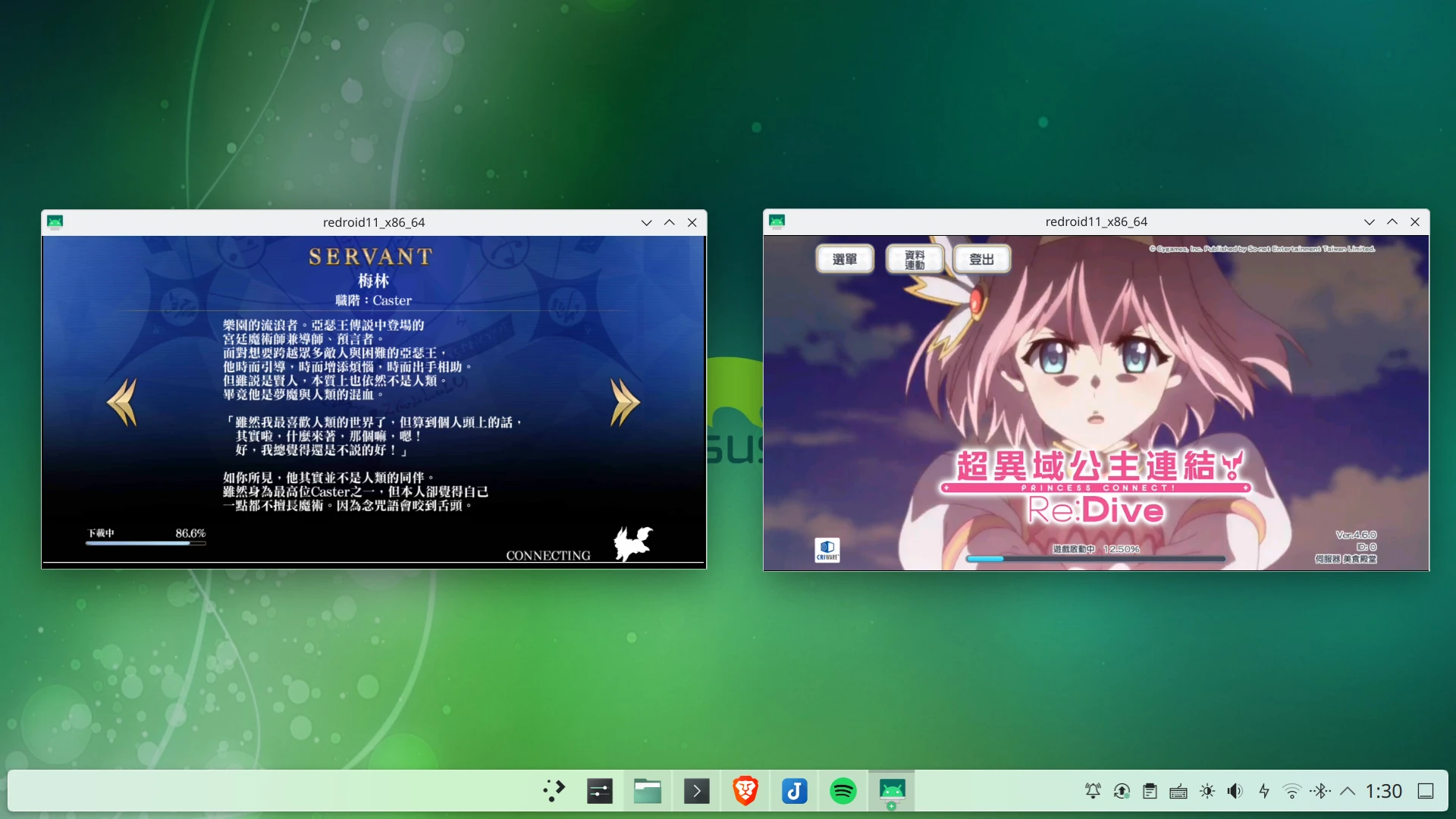Open the Brave browser from taskbar
This screenshot has width=1456, height=819.
(x=745, y=791)
